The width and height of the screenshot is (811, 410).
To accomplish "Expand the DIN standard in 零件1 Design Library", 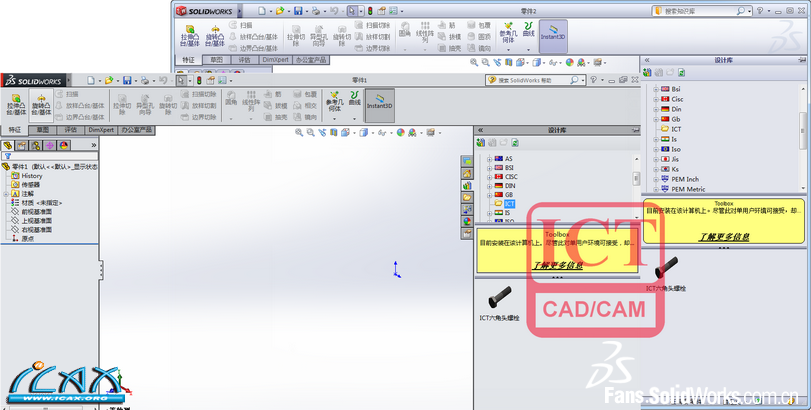I will (489, 186).
